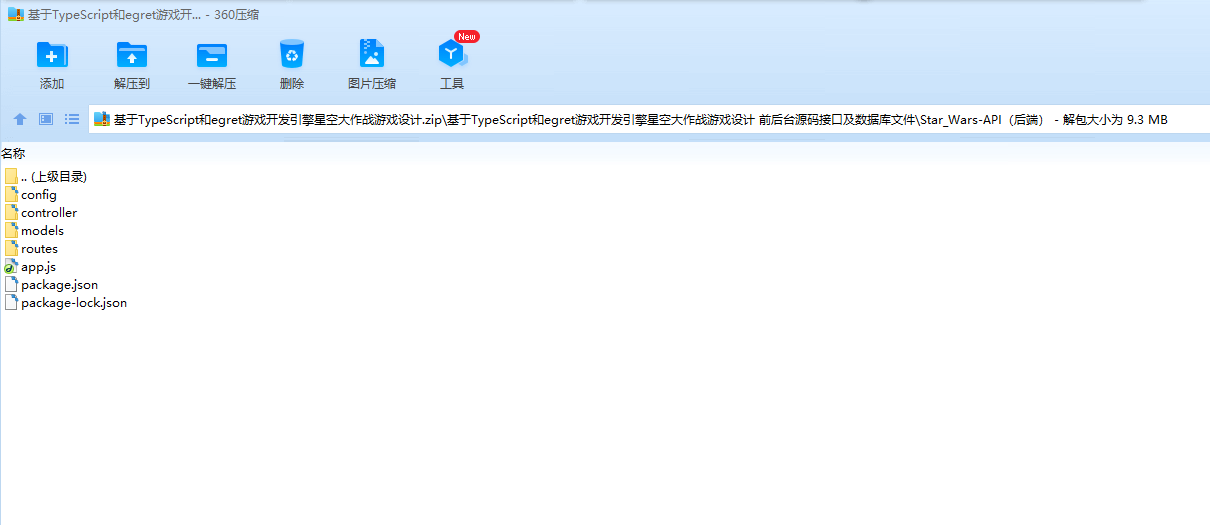This screenshot has width=1210, height=525.
Task: Select the app.js file
Action: (30, 266)
